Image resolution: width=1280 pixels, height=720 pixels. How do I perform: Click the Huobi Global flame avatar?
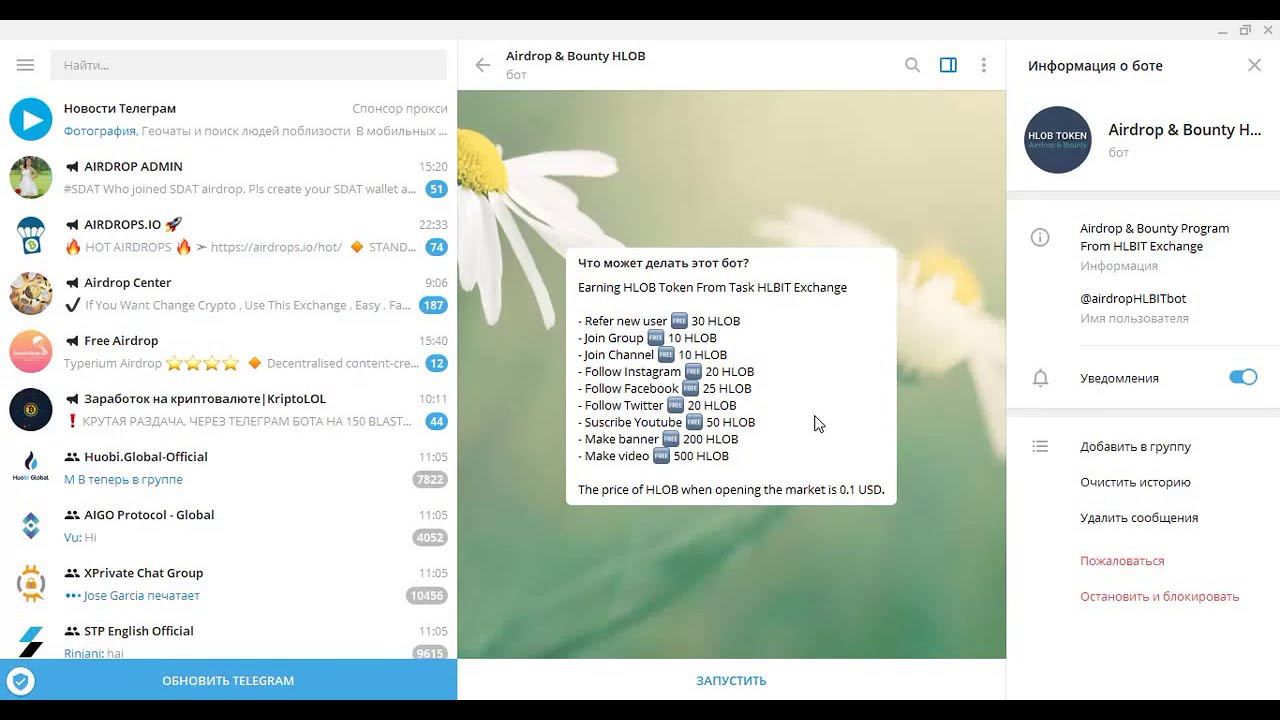pos(31,467)
